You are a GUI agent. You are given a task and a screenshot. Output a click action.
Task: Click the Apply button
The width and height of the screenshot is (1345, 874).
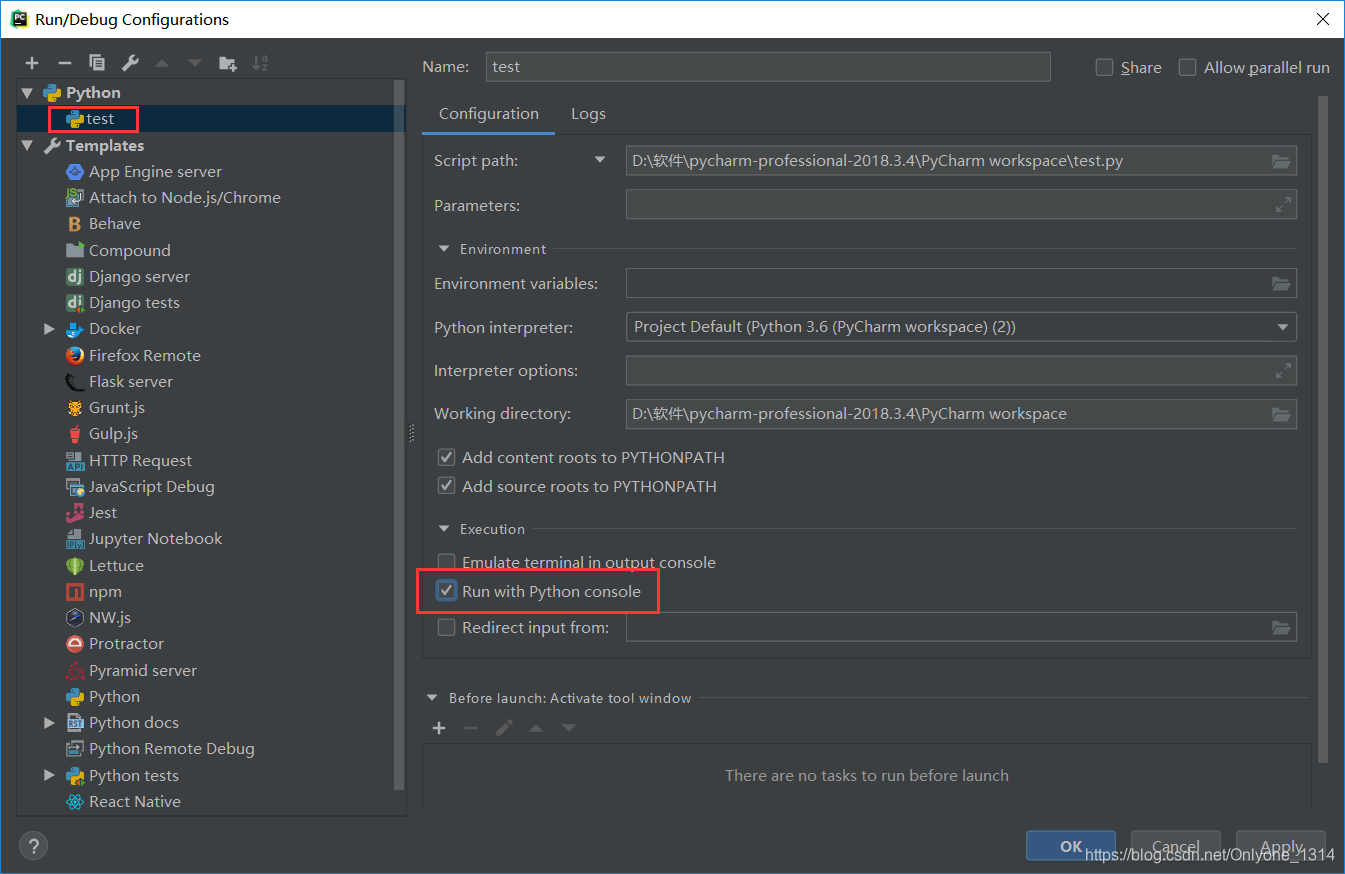[x=1281, y=846]
